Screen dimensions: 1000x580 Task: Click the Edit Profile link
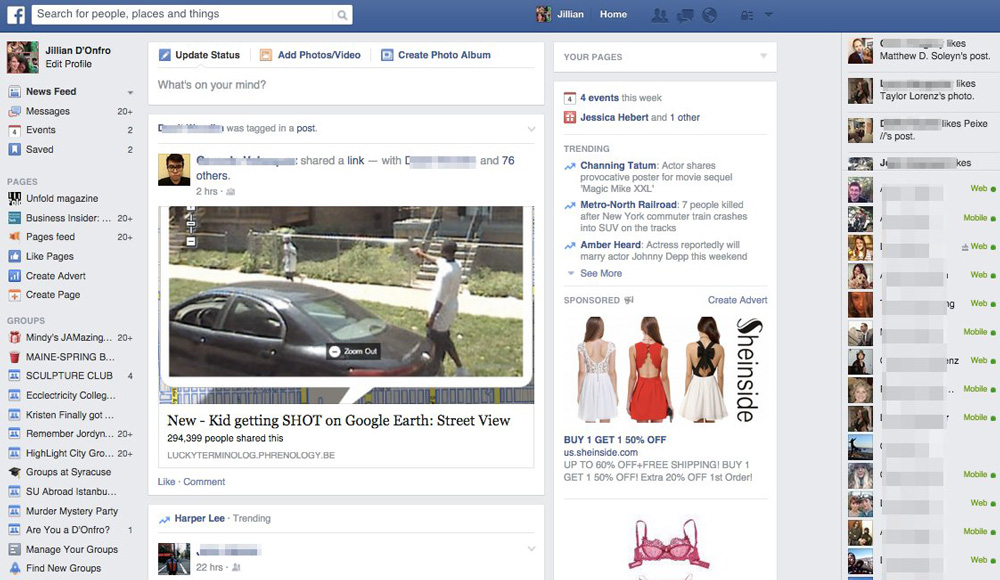click(x=68, y=64)
